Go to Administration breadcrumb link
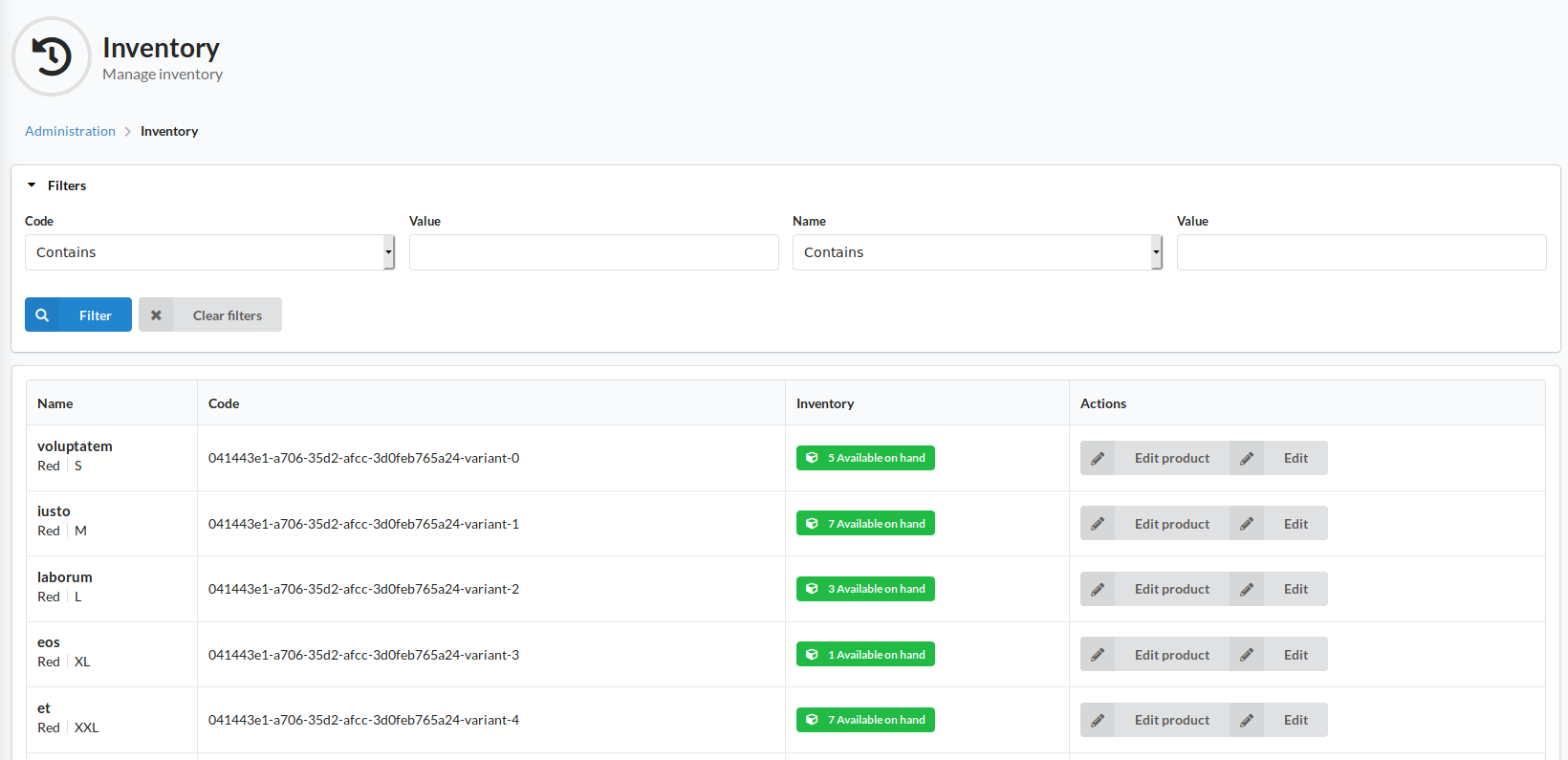The image size is (1568, 760). pyautogui.click(x=70, y=131)
